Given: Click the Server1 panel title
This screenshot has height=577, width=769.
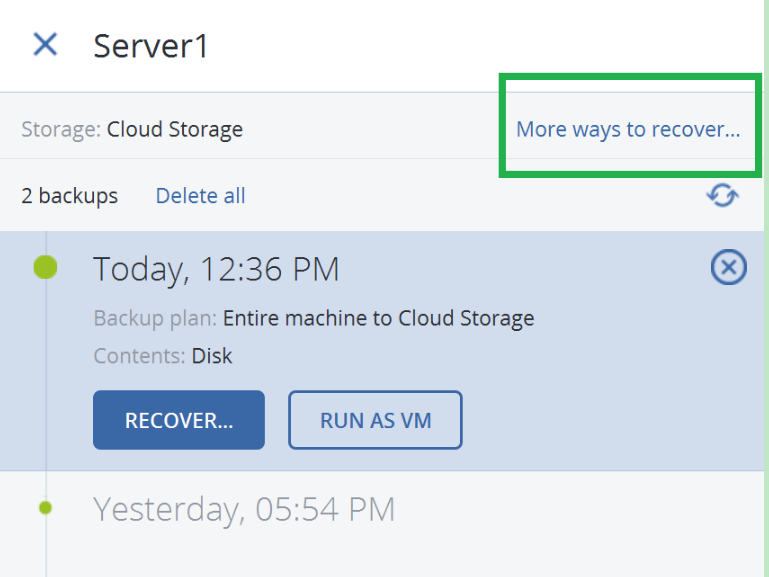Looking at the screenshot, I should (x=151, y=46).
